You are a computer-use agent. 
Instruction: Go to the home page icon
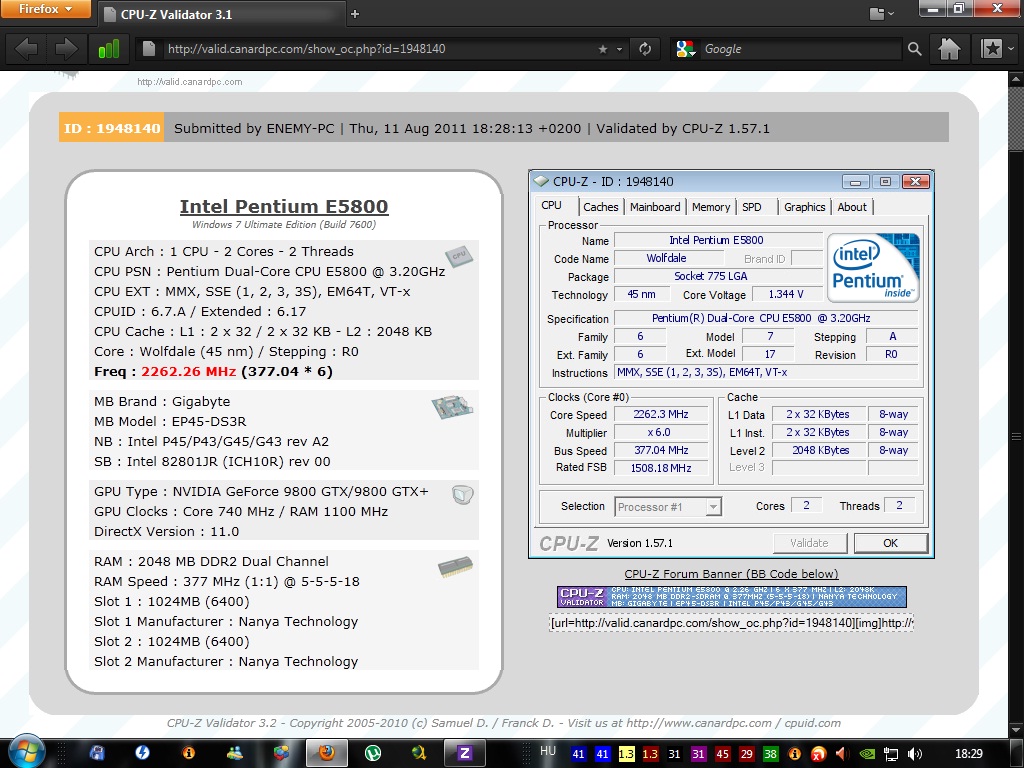pos(949,48)
